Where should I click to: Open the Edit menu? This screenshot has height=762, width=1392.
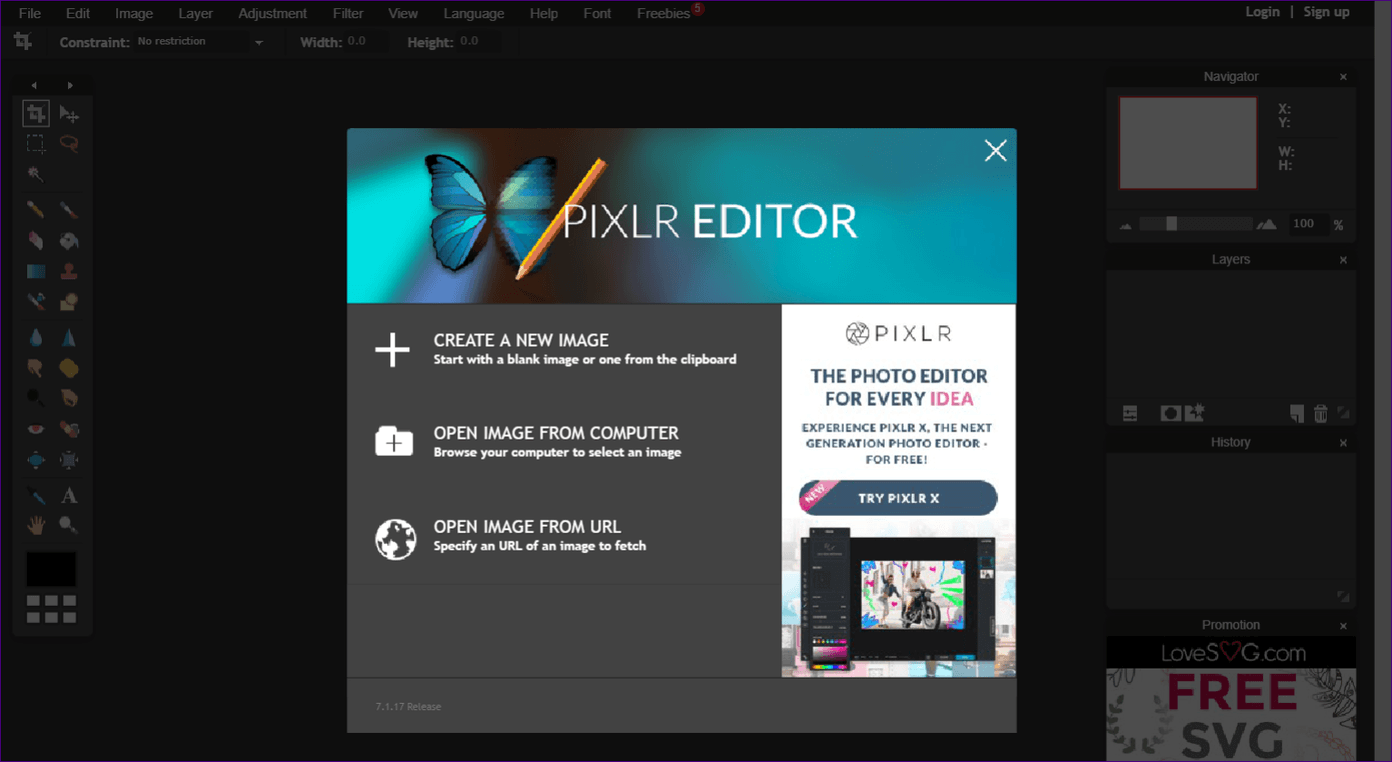78,13
